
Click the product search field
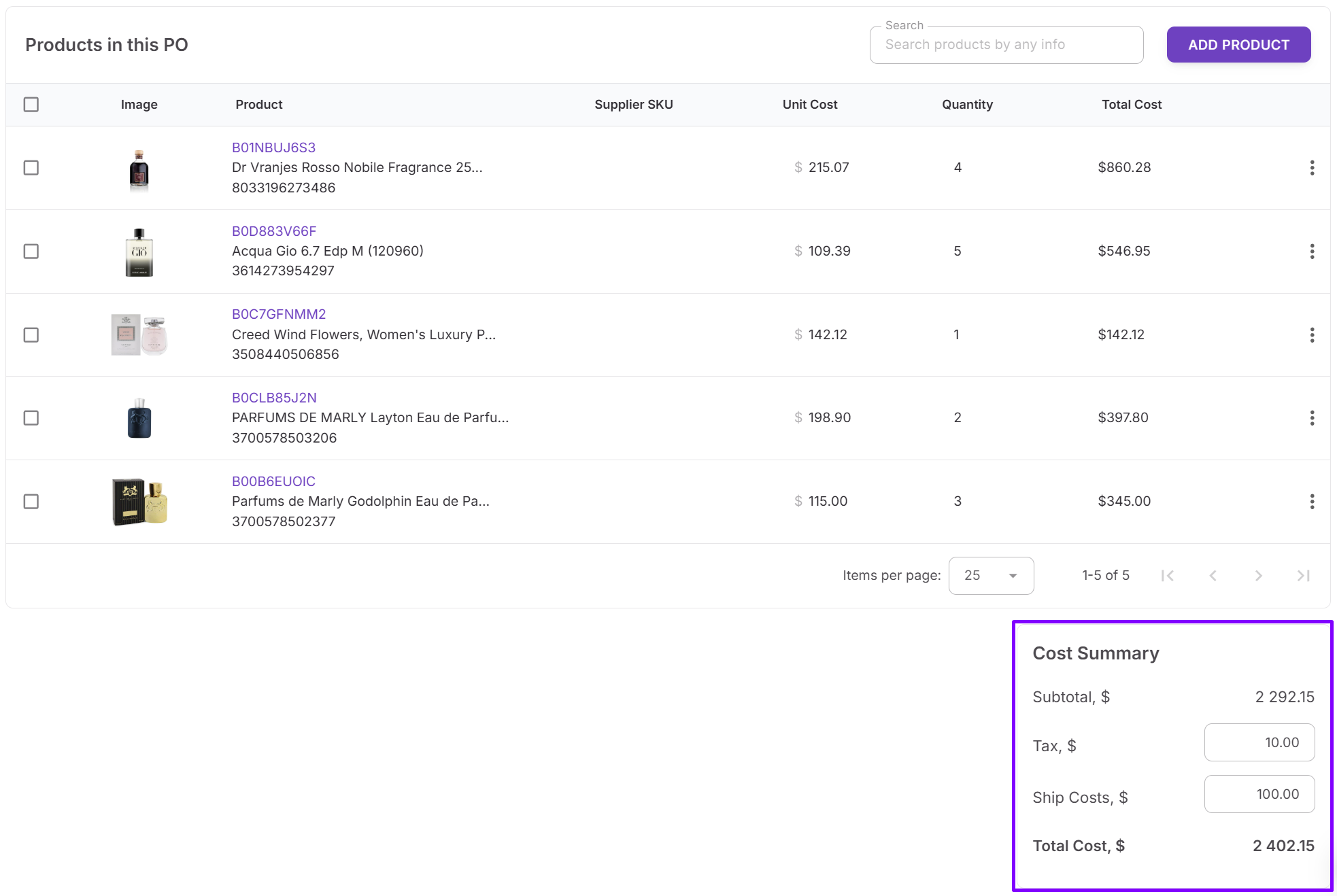[1006, 45]
